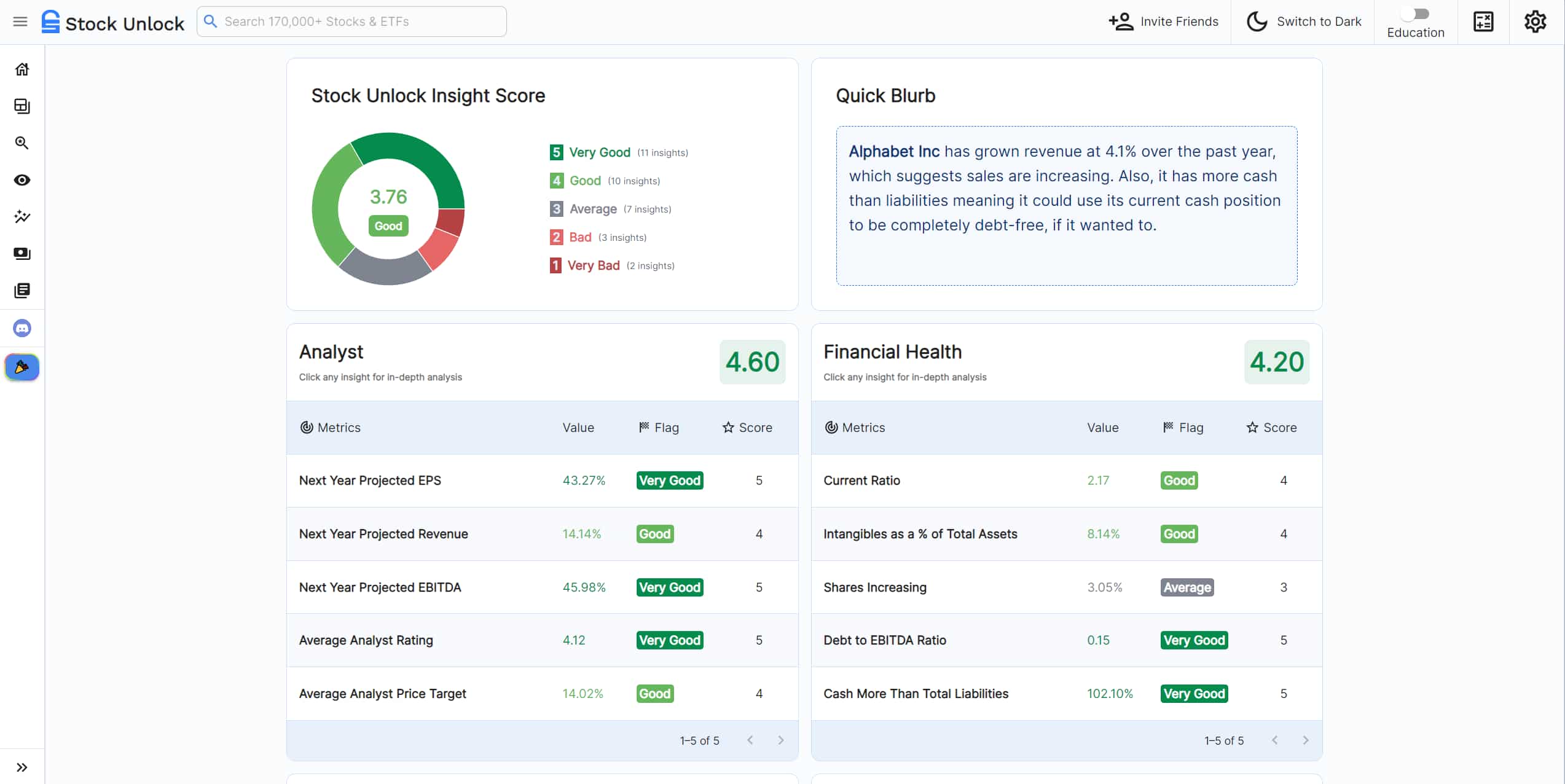Toggle the Education switch

tap(1415, 14)
